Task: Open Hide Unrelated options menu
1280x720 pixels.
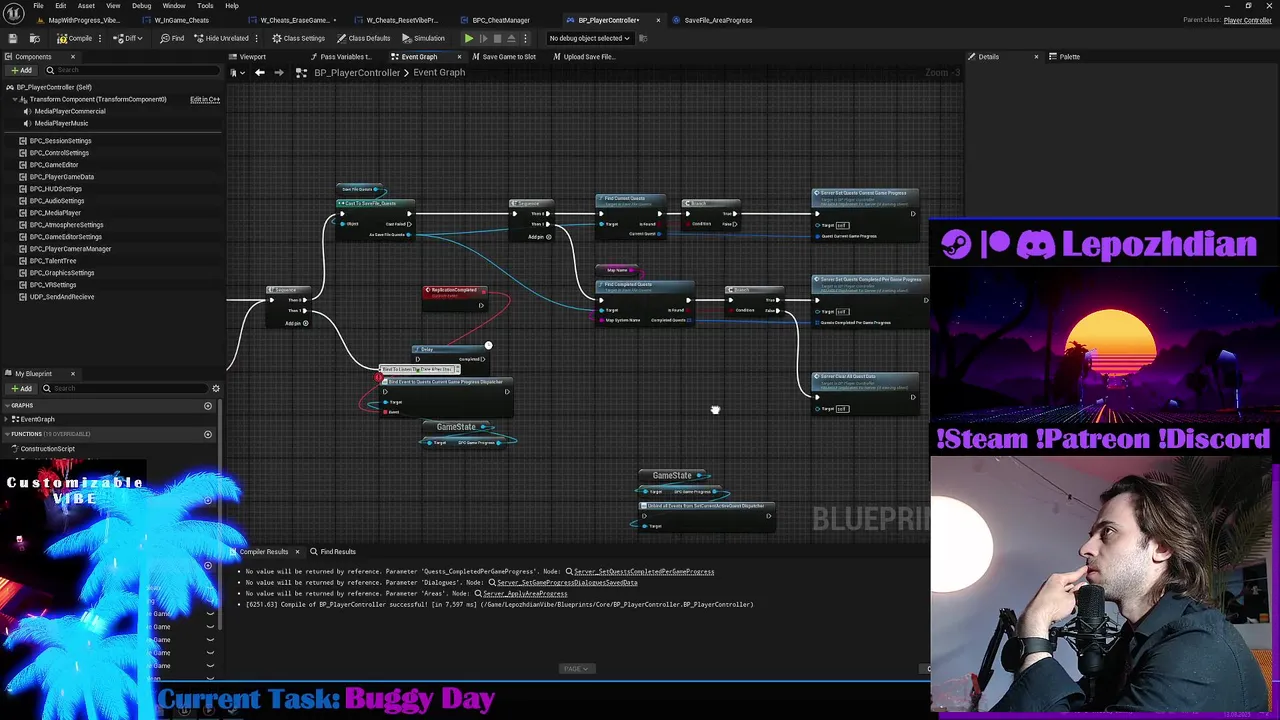Action: (x=258, y=38)
